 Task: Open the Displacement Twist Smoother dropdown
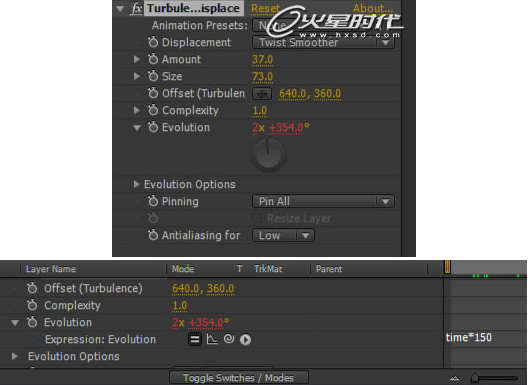[x=323, y=42]
